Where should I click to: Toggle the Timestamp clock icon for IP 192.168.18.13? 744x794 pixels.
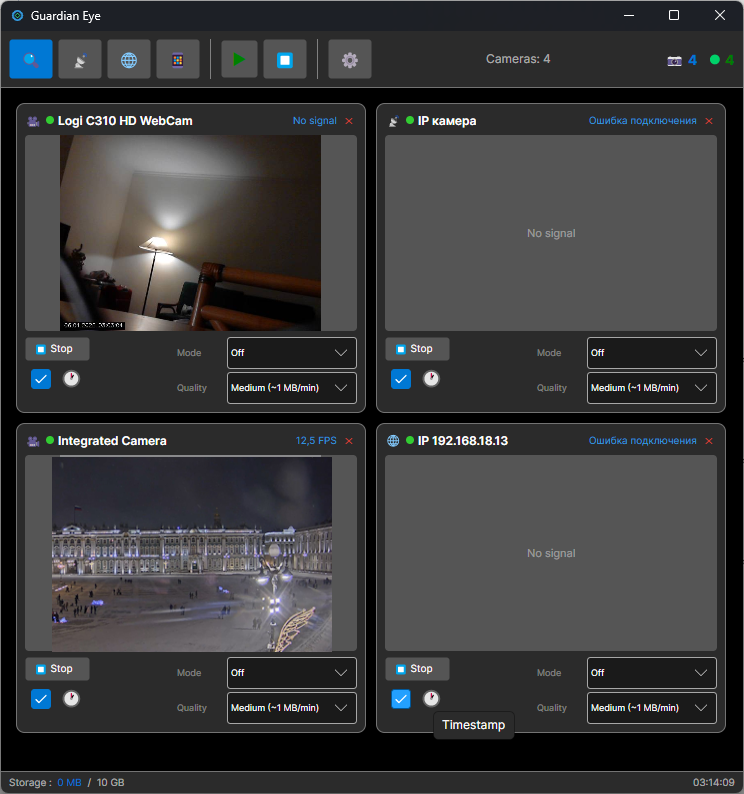pos(431,698)
